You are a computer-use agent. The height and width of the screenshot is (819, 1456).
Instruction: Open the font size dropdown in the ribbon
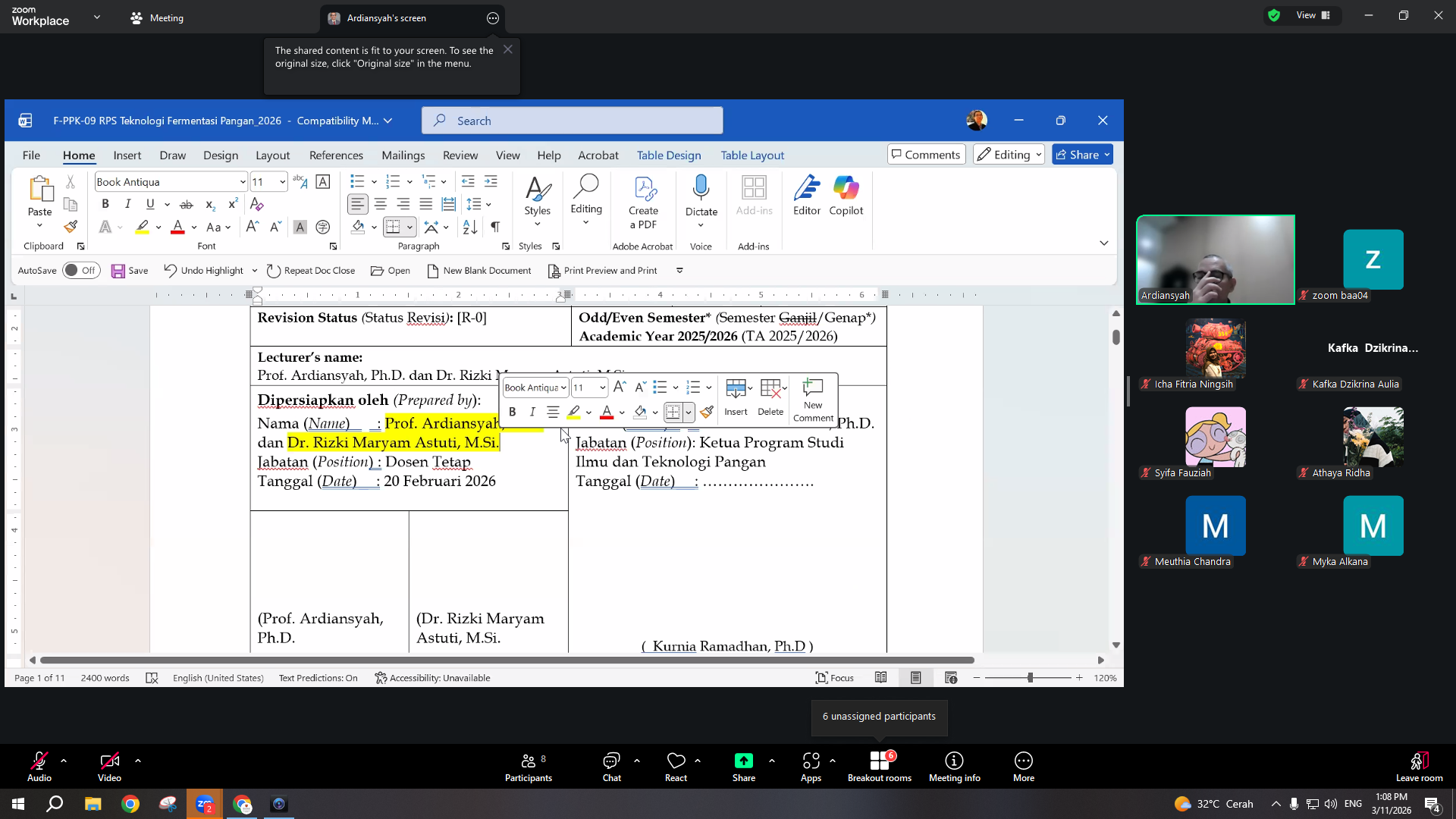click(x=282, y=182)
